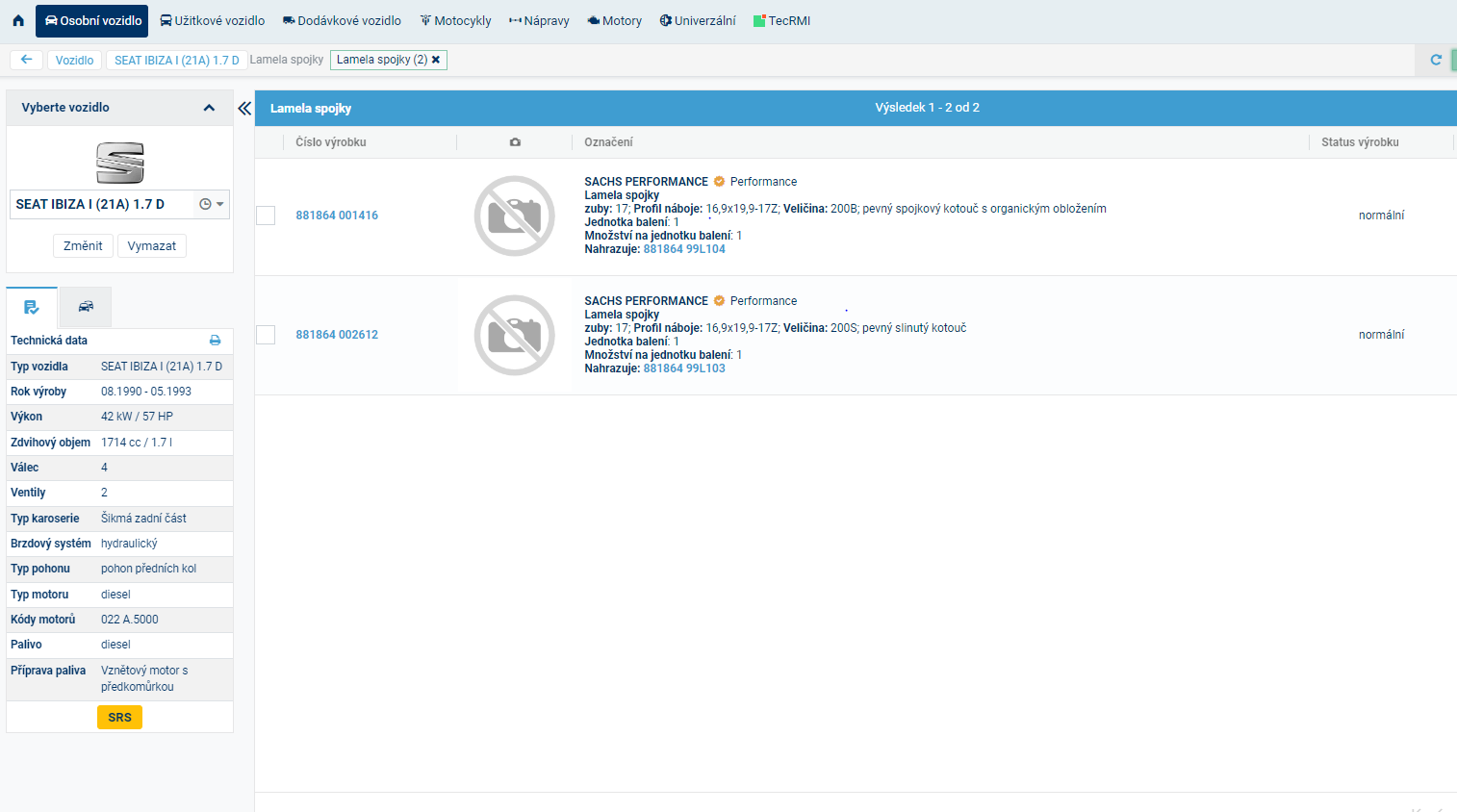Open the Motory tab
Image resolution: width=1457 pixels, height=812 pixels.
coord(614,20)
